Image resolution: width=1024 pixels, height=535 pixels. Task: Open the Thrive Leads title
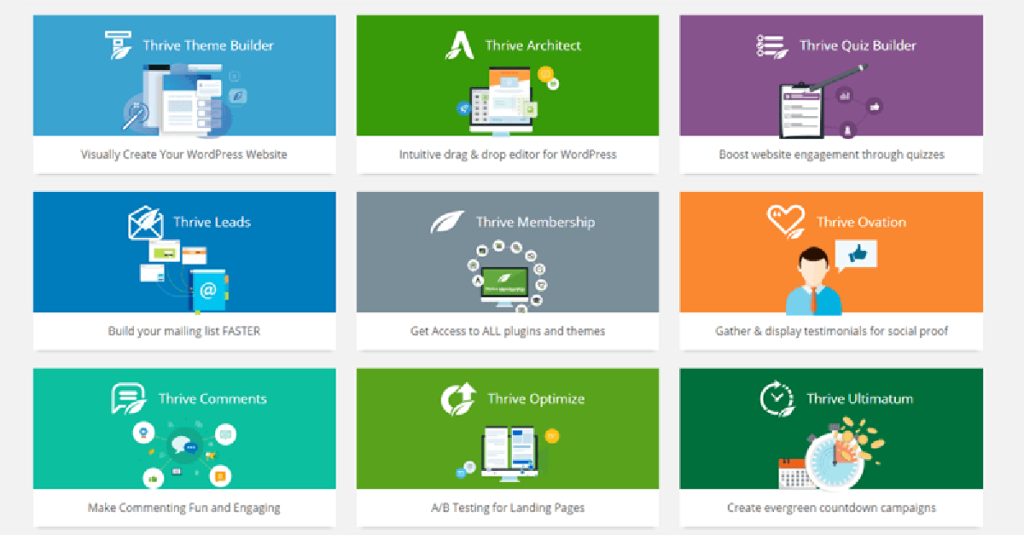click(212, 222)
